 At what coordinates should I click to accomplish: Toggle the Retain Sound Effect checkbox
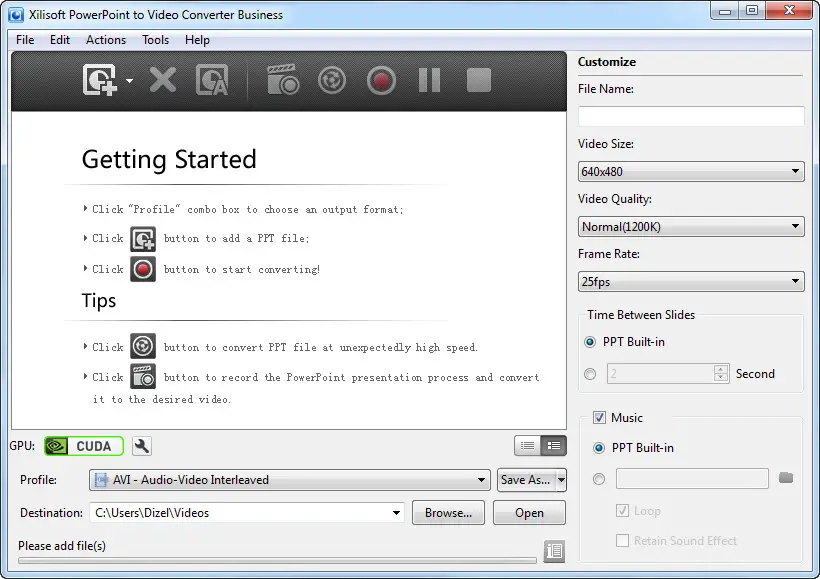[x=622, y=540]
